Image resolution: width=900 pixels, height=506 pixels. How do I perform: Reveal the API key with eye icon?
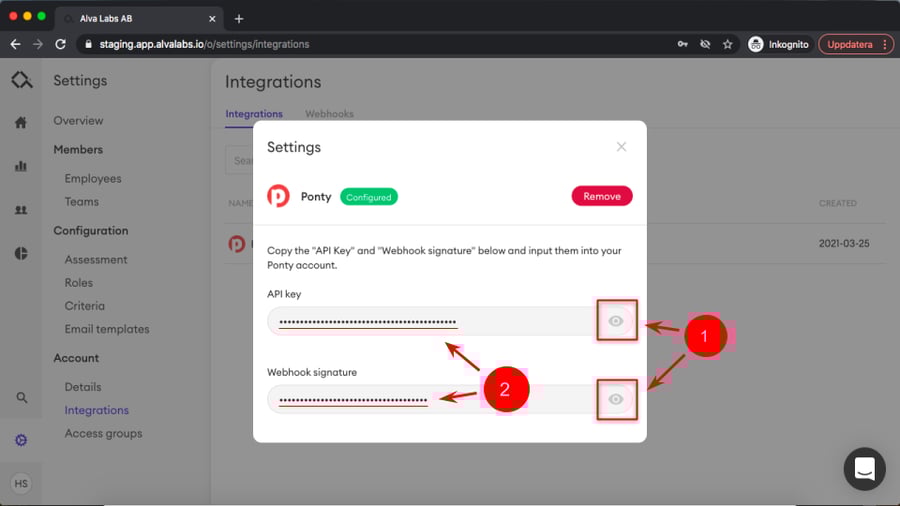coord(616,321)
